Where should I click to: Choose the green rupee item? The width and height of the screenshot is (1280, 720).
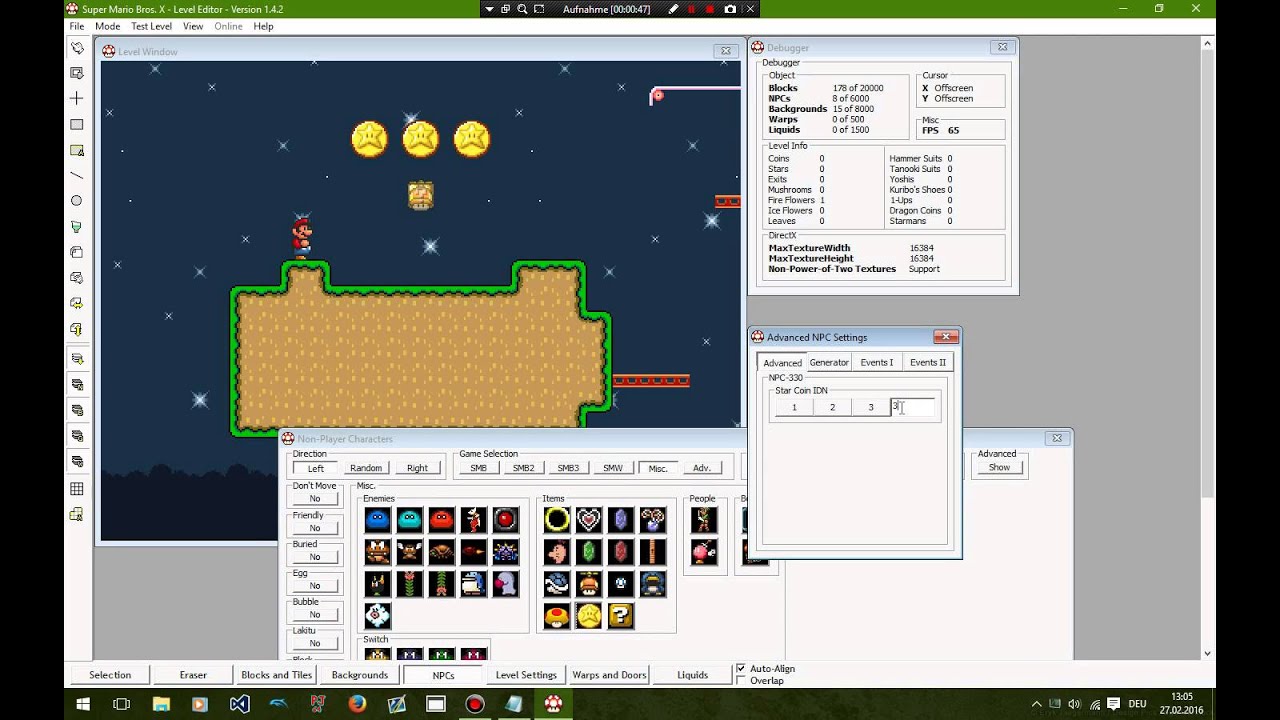point(589,551)
